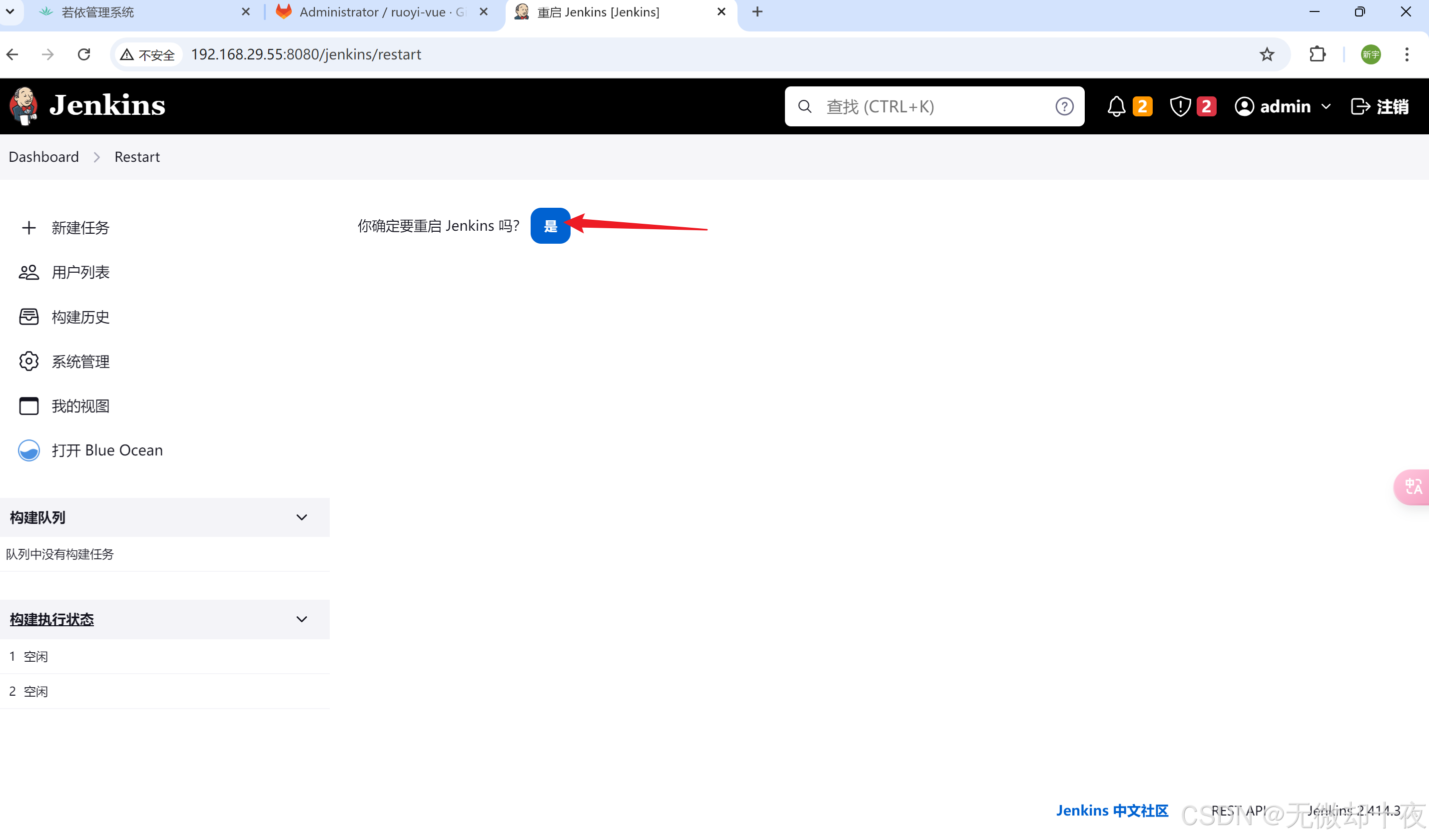The height and width of the screenshot is (840, 1429).
Task: Expand the admin user dropdown
Action: click(1325, 106)
